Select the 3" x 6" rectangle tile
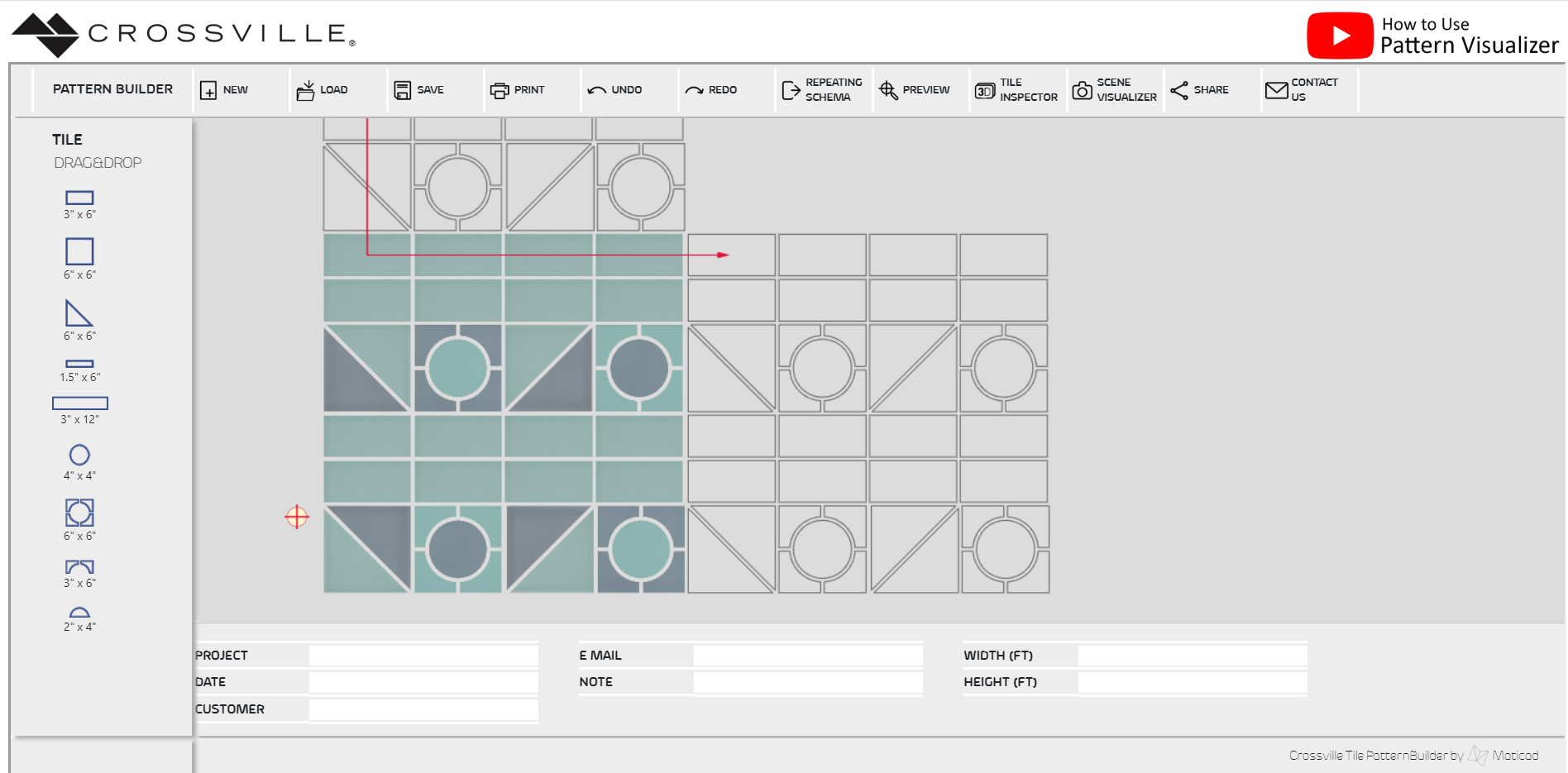The width and height of the screenshot is (1568, 773). 79,198
